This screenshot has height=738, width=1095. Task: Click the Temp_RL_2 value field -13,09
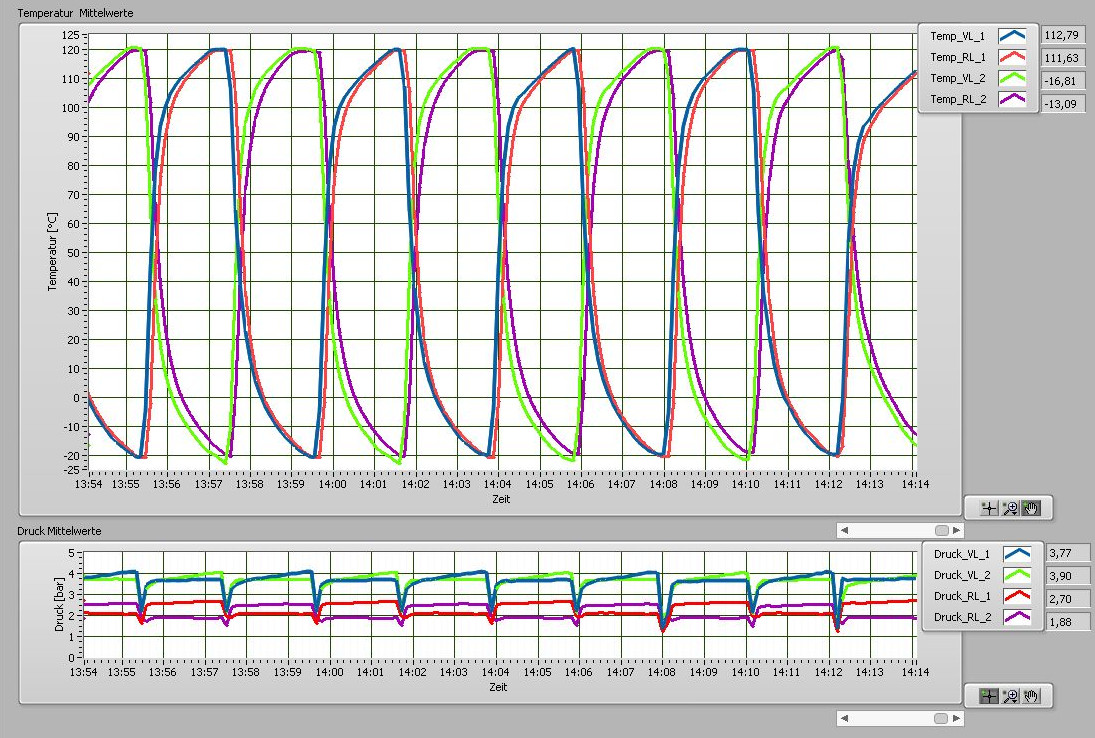[x=1063, y=104]
